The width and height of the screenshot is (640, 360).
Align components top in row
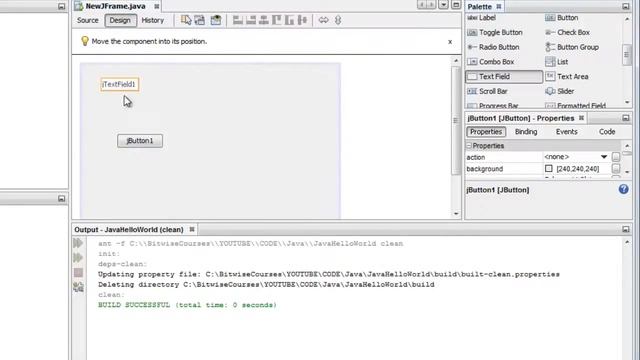click(277, 20)
